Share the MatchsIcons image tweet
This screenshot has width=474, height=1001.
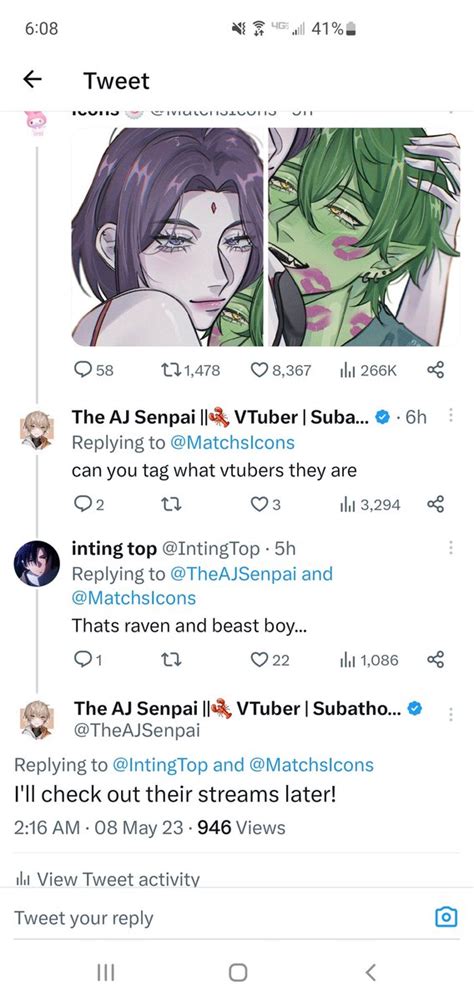(434, 370)
